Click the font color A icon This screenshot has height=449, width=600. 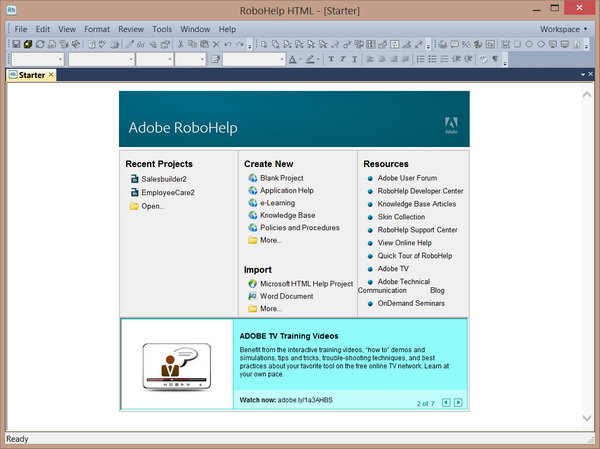pyautogui.click(x=293, y=59)
